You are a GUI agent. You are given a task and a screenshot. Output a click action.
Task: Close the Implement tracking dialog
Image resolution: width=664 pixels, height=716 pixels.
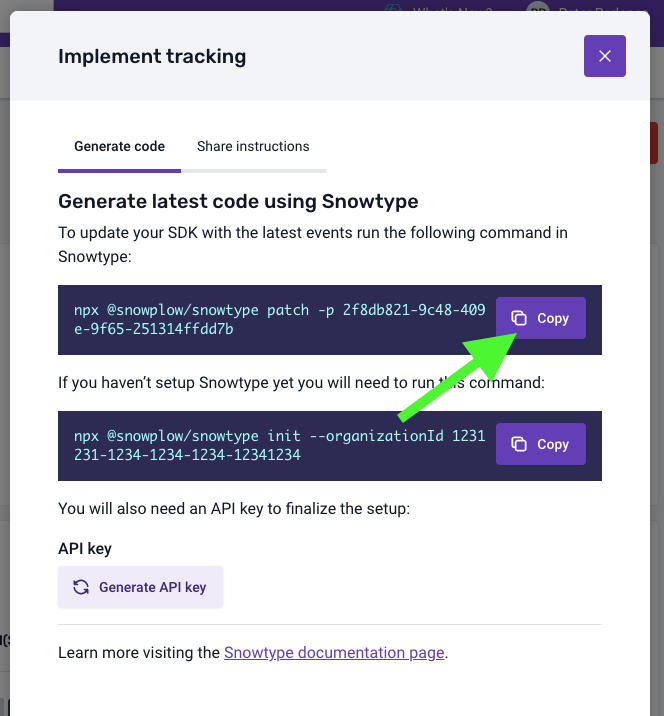pos(605,56)
